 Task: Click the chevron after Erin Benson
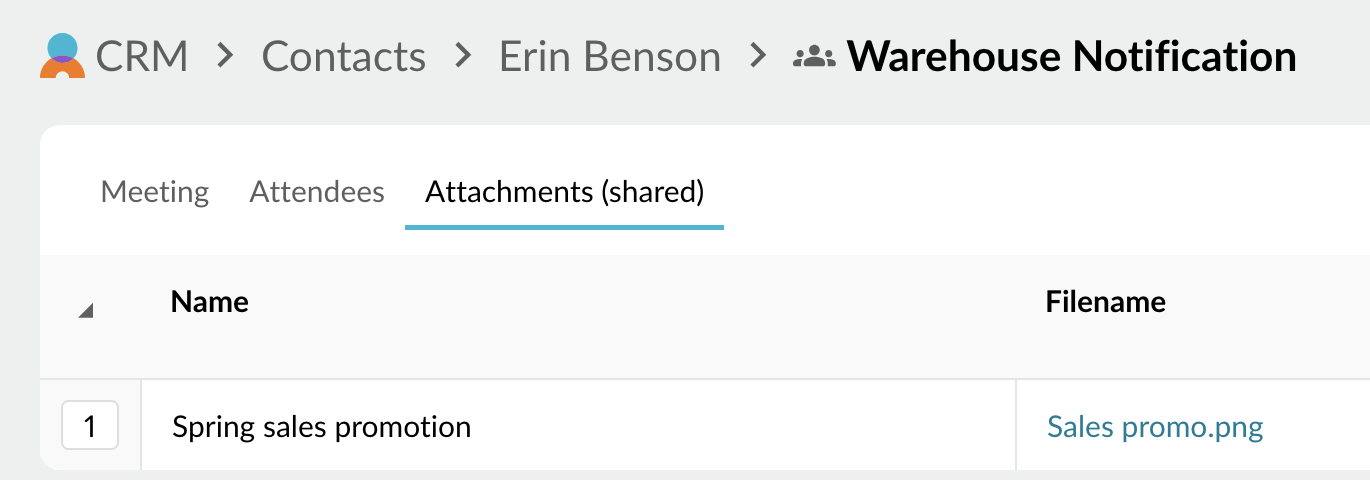pos(759,56)
